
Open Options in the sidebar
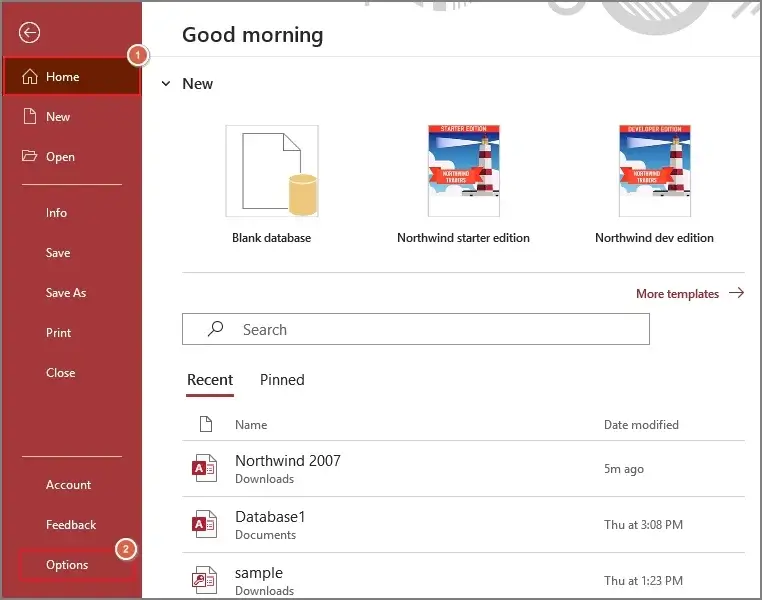67,565
